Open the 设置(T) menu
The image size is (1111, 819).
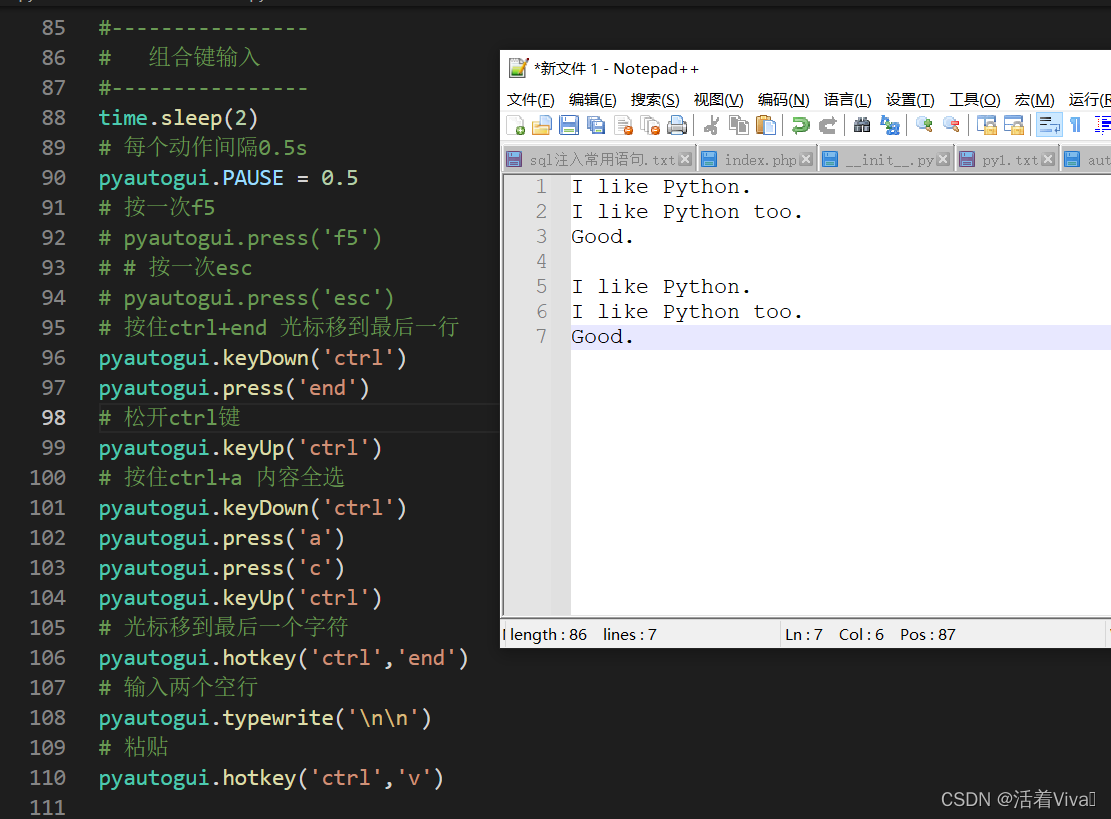[x=910, y=100]
